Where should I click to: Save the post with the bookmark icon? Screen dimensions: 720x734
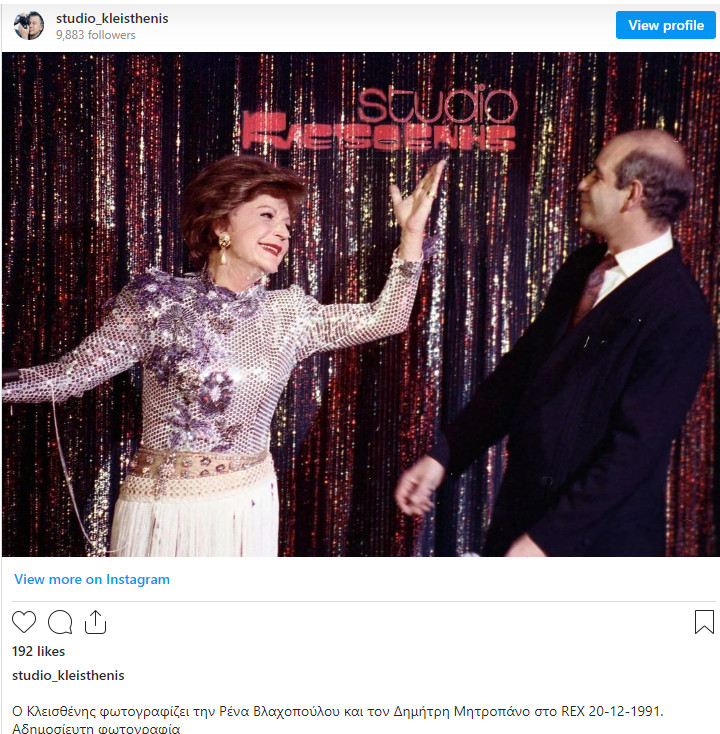point(704,622)
